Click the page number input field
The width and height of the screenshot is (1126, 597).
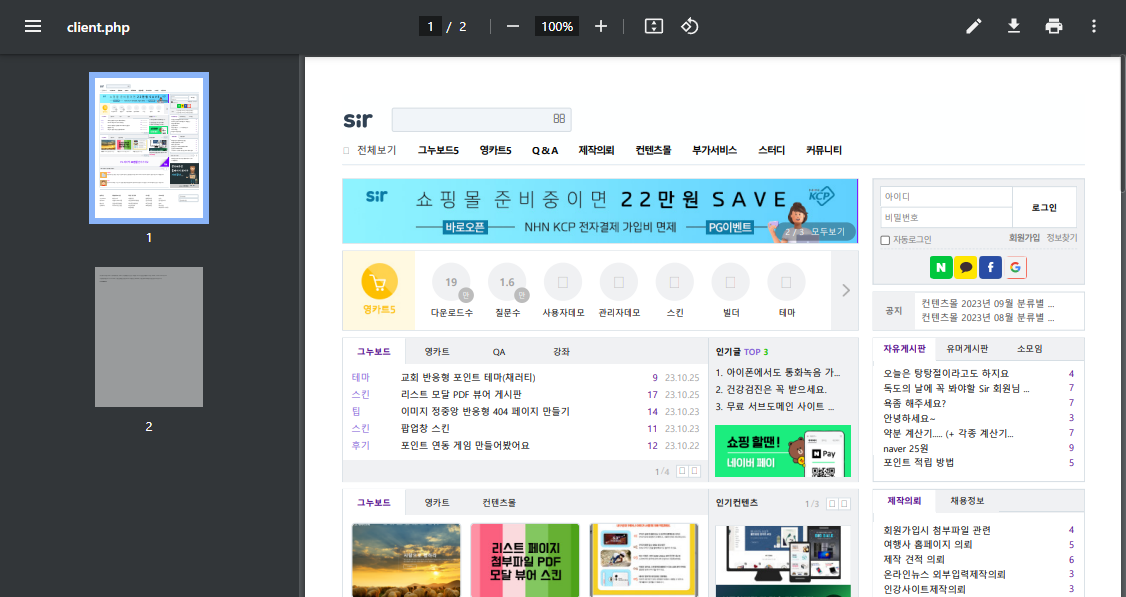tap(431, 27)
